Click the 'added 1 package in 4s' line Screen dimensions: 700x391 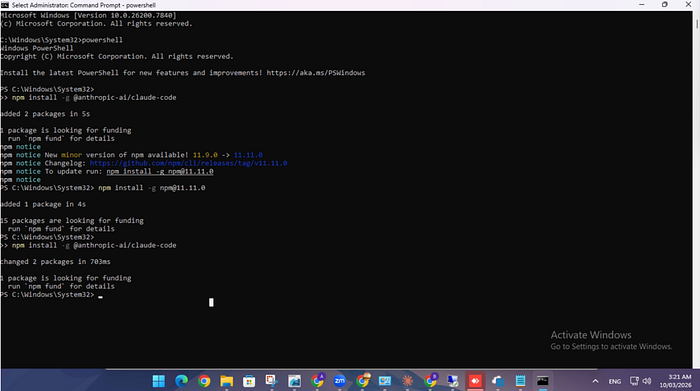(43, 204)
